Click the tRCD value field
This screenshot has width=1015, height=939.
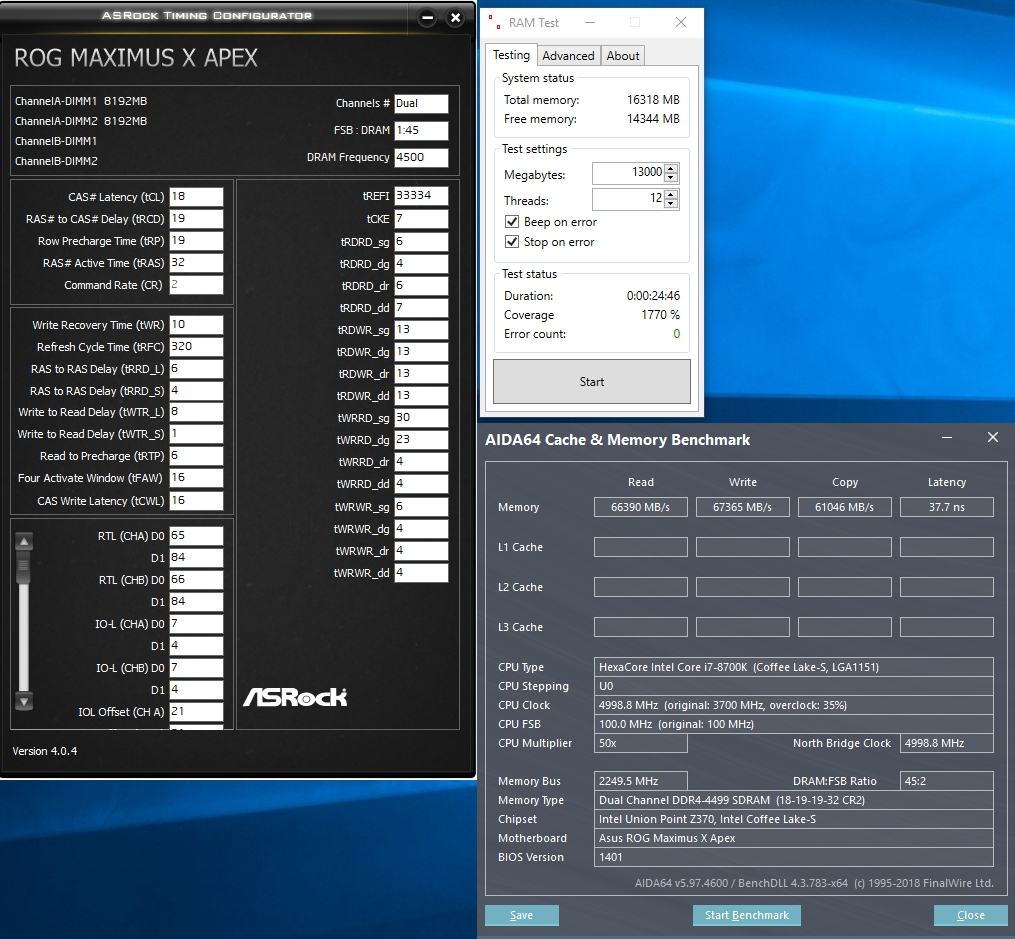click(196, 219)
